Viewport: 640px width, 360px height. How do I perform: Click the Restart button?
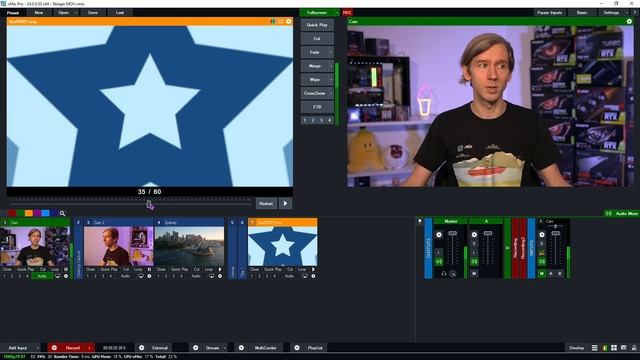[266, 203]
